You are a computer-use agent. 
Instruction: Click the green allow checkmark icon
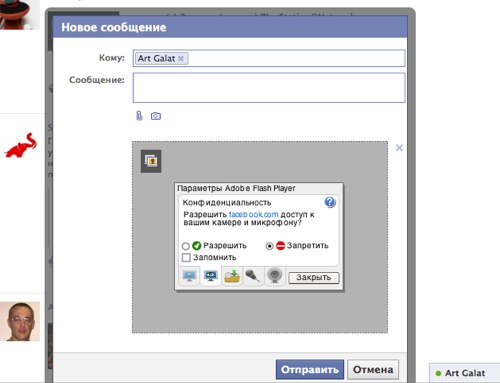point(197,246)
